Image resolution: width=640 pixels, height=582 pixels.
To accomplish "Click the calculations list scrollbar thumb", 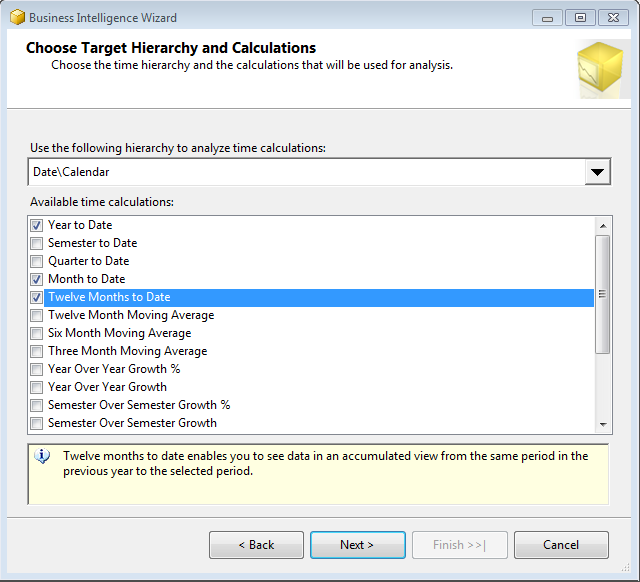I will (x=602, y=294).
